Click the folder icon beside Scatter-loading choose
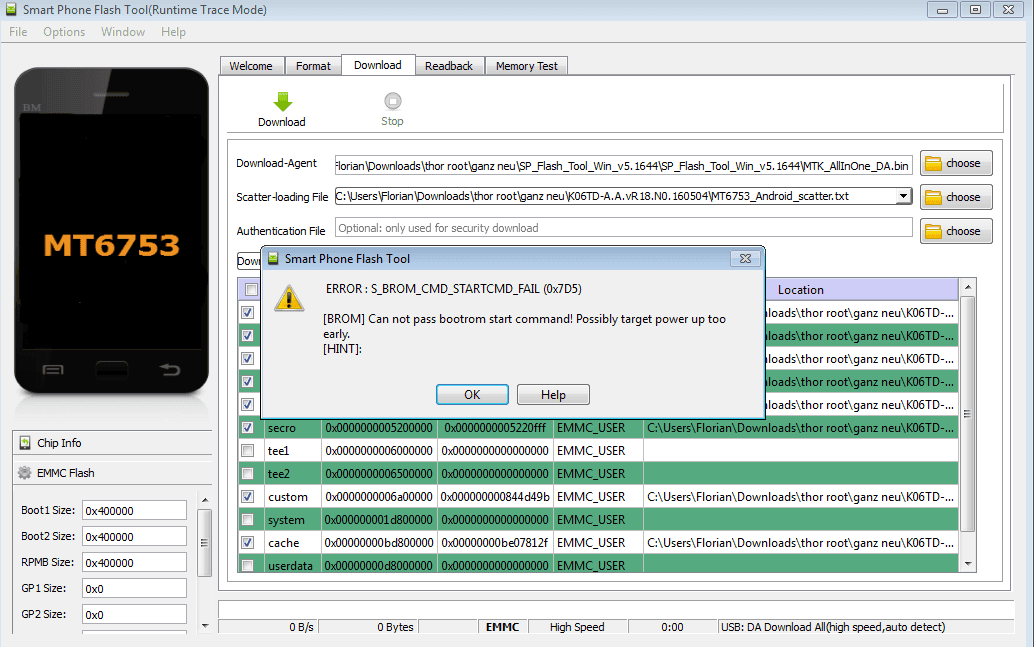 pos(933,197)
